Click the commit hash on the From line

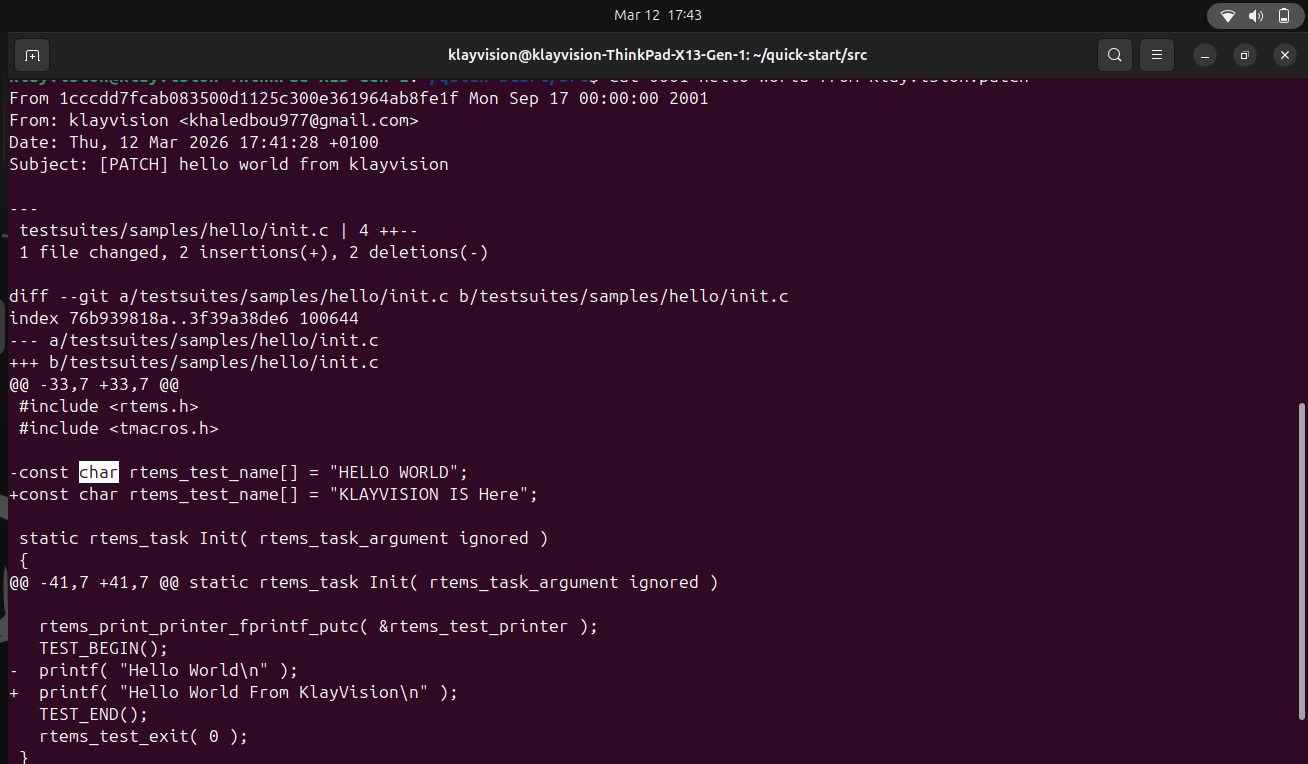258,98
